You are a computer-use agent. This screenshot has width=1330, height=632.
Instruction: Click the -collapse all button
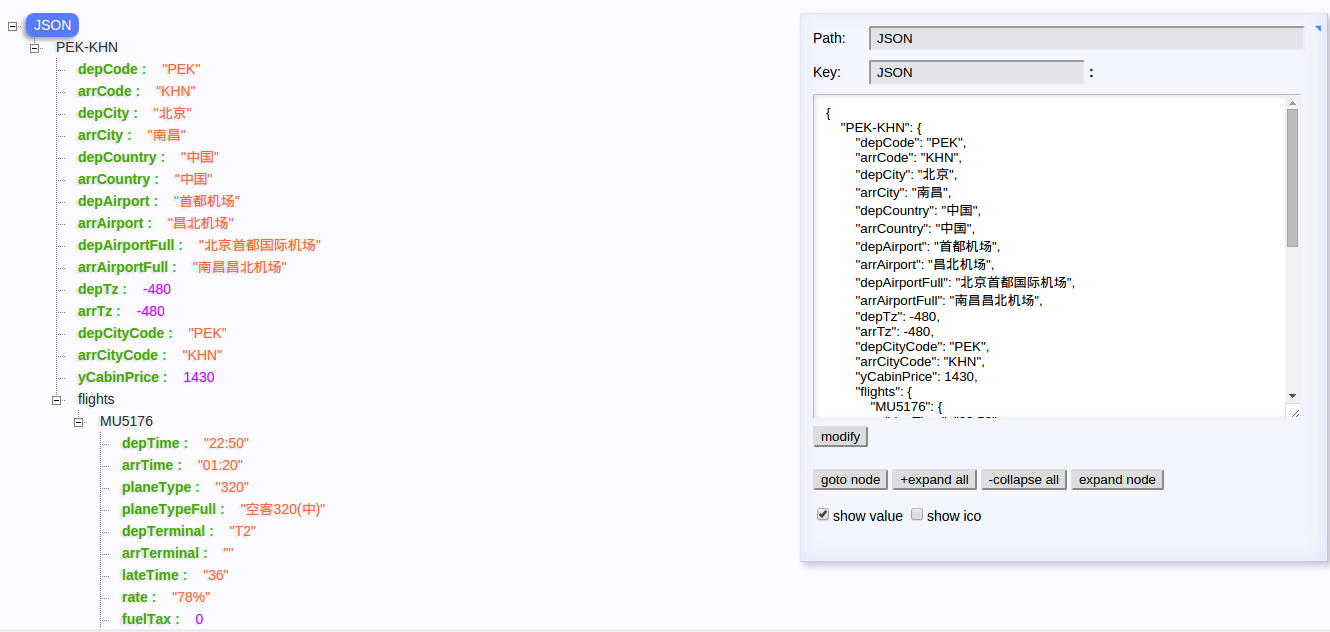1024,480
